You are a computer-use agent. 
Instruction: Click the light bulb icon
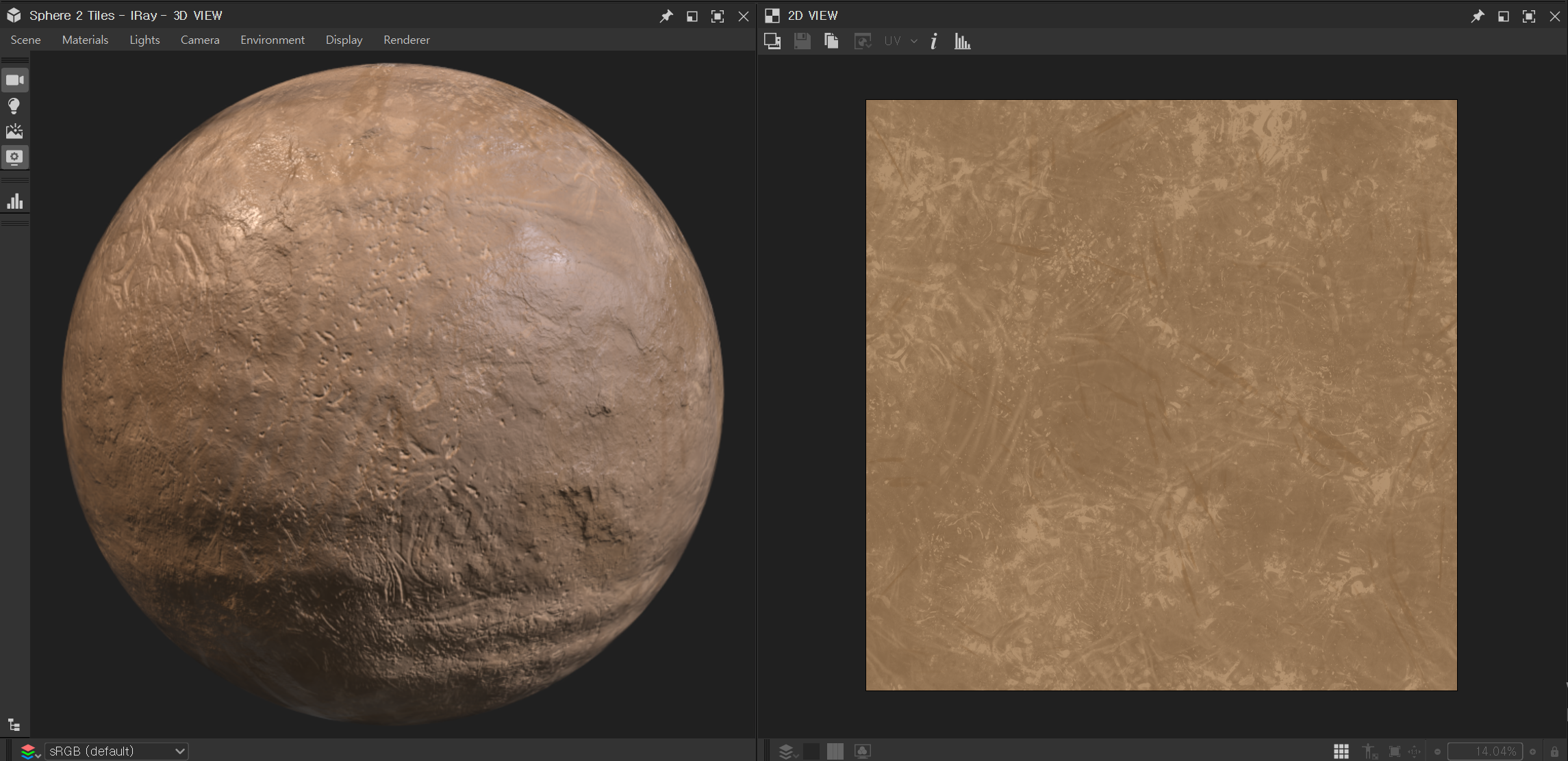[x=14, y=105]
